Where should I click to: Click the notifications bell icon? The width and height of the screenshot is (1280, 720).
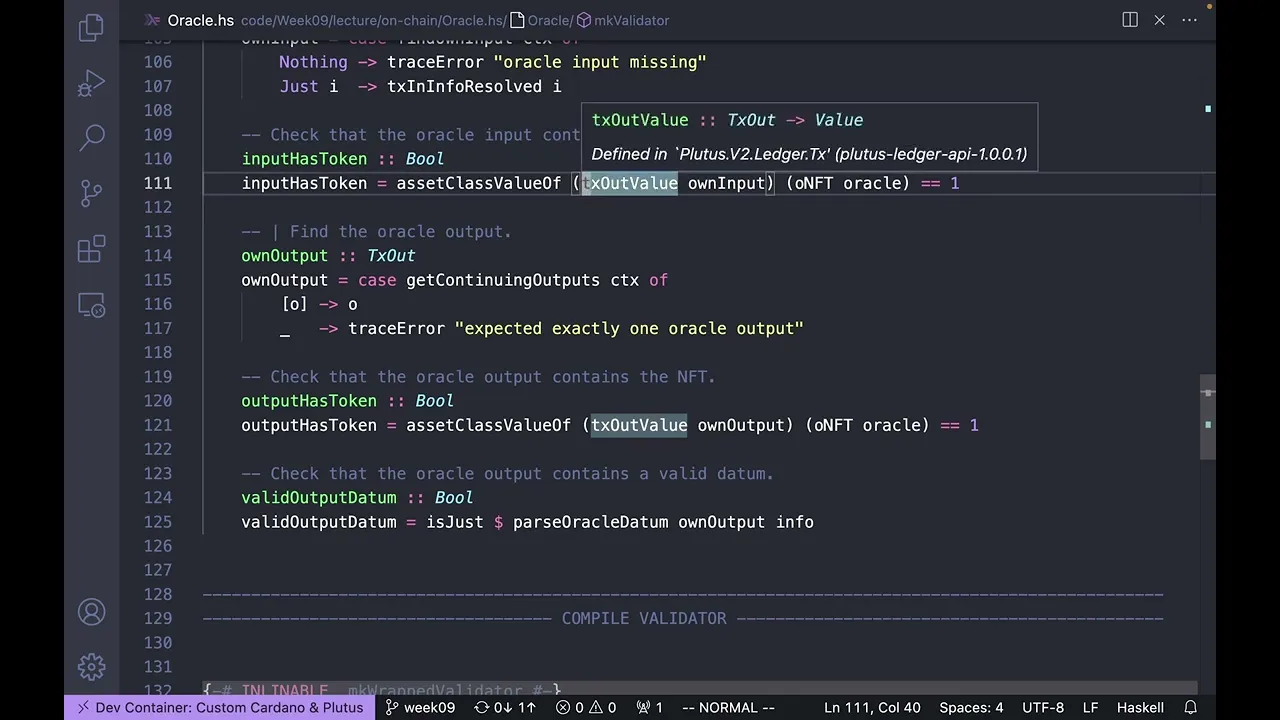coord(1190,707)
